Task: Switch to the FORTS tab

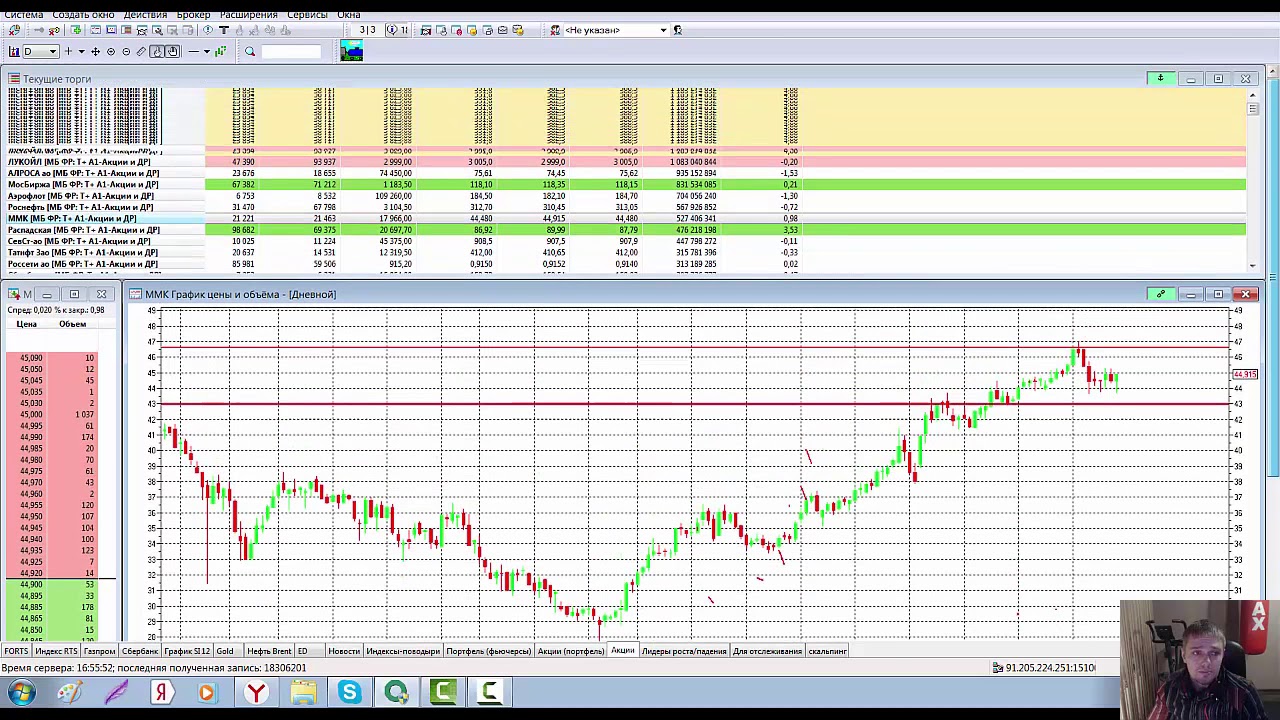Action: point(16,651)
